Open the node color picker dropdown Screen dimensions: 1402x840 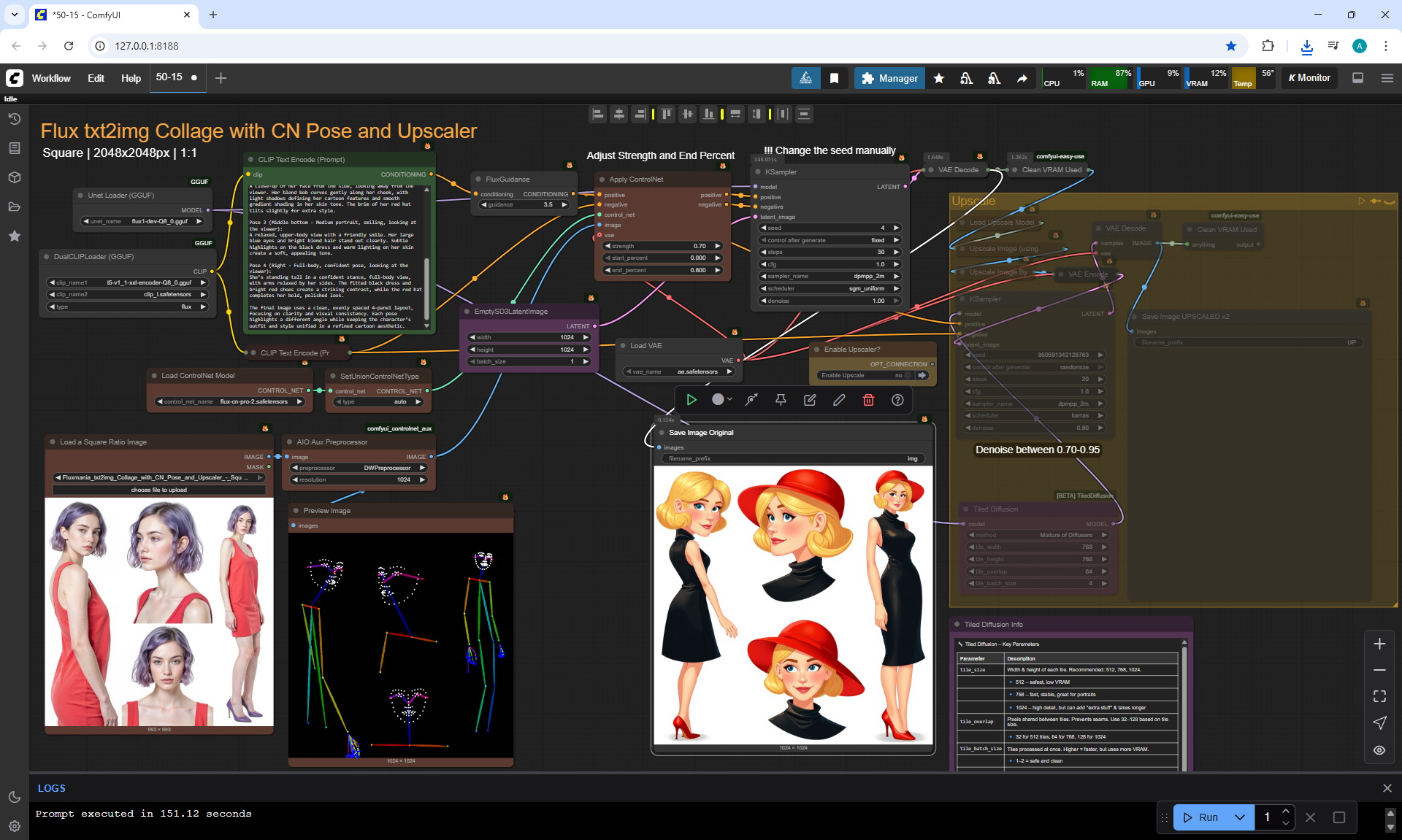pos(721,400)
